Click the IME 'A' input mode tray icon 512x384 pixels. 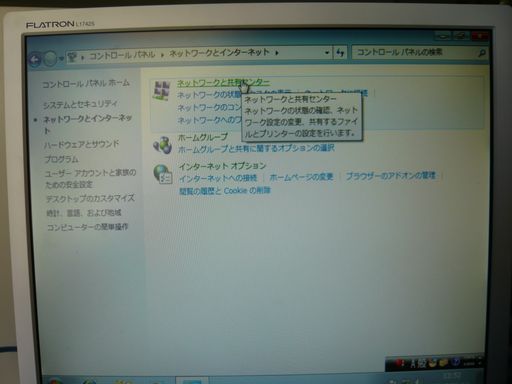[x=413, y=364]
